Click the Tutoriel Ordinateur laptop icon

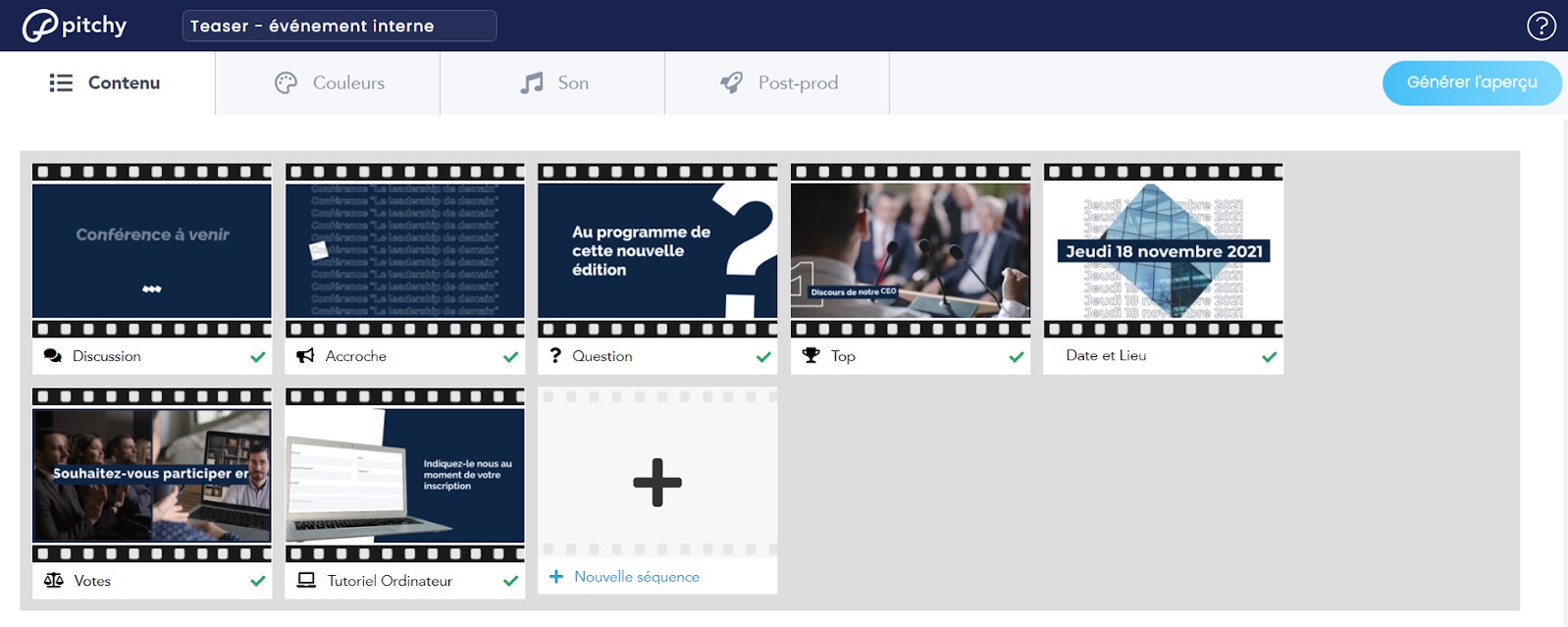click(x=306, y=581)
